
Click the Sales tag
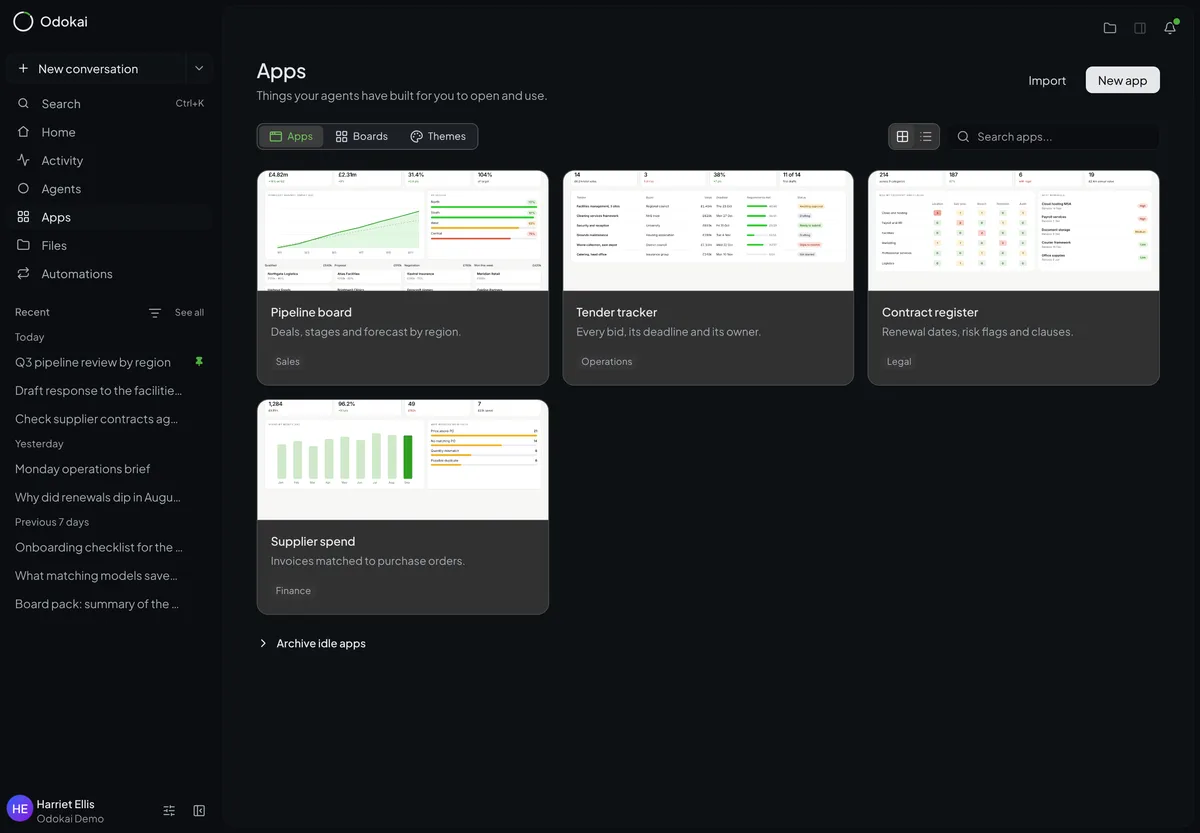coord(288,362)
